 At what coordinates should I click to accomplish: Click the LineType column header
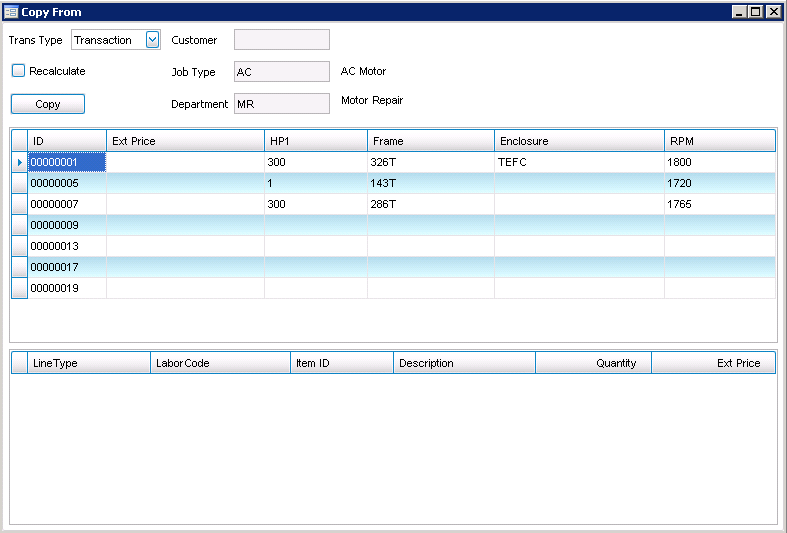(89, 363)
